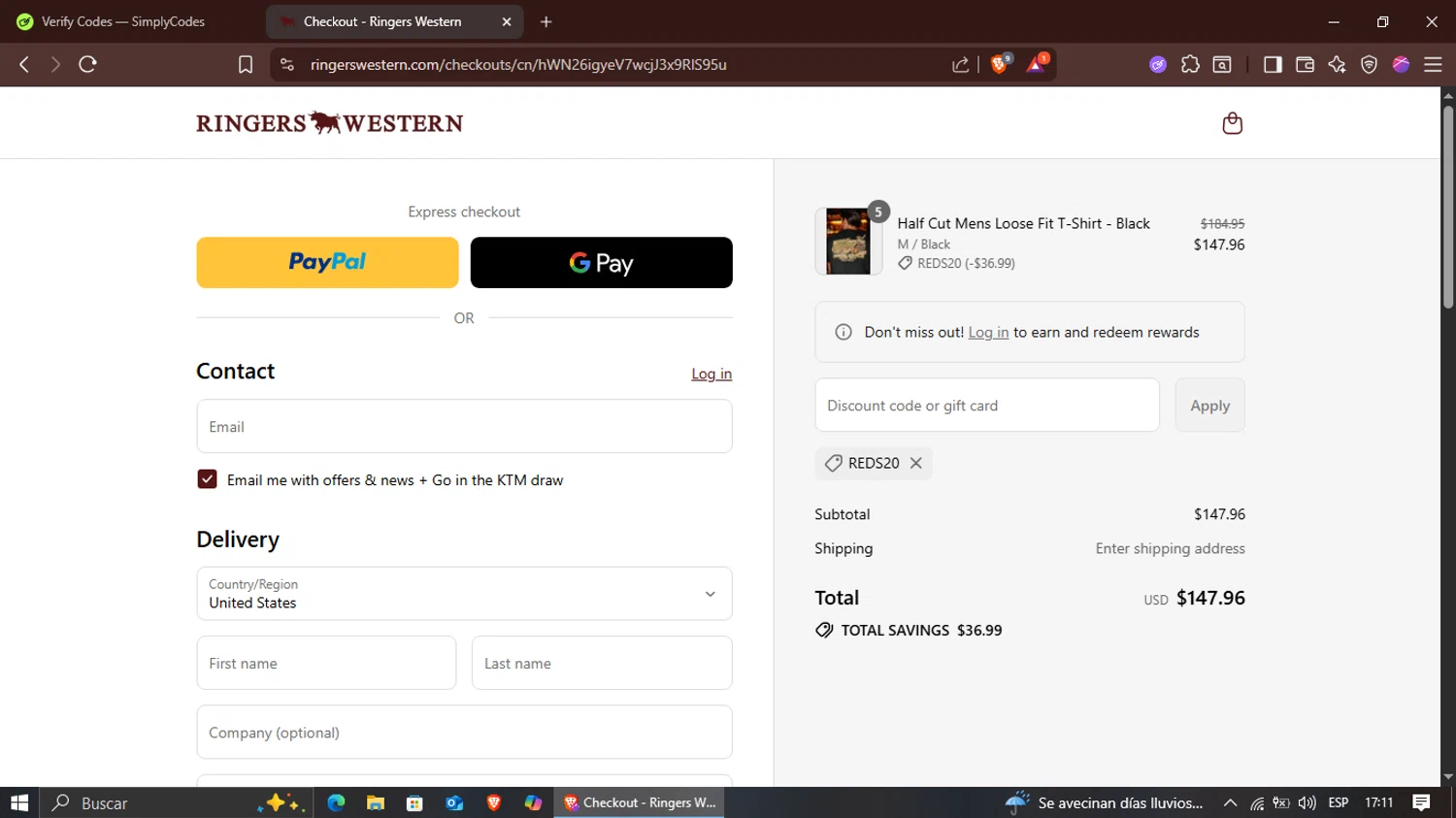The image size is (1456, 818).
Task: Click the network tray icon
Action: click(x=1256, y=802)
